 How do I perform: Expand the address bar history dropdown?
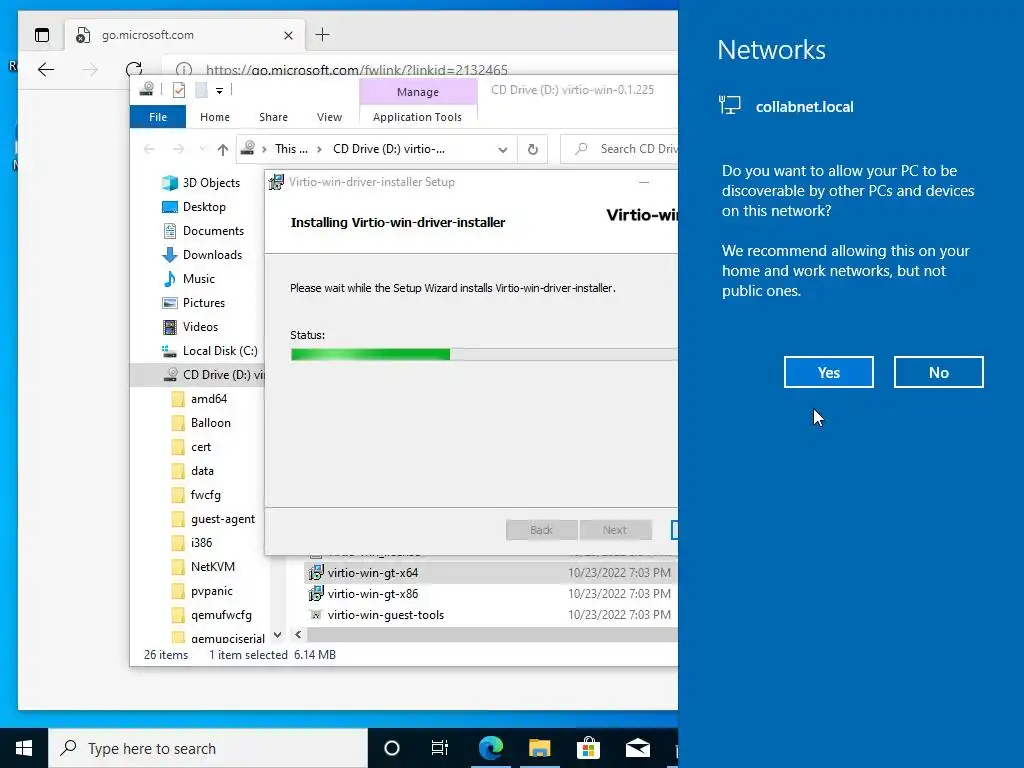502,150
